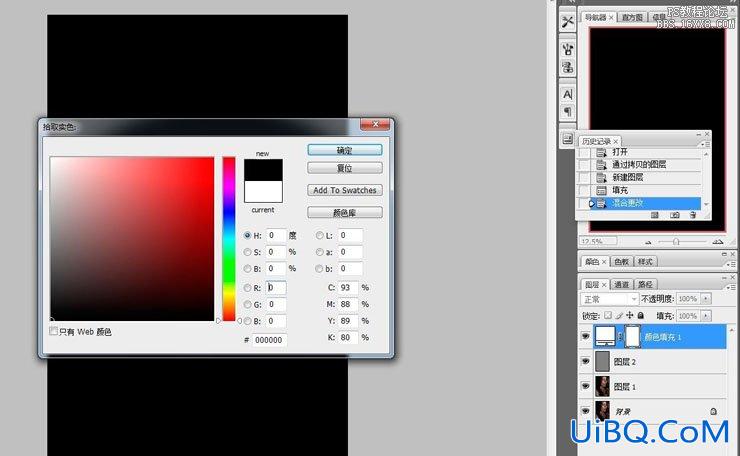Viewport: 740px width, 456px height.
Task: Click the # hex color field
Action: click(x=269, y=340)
